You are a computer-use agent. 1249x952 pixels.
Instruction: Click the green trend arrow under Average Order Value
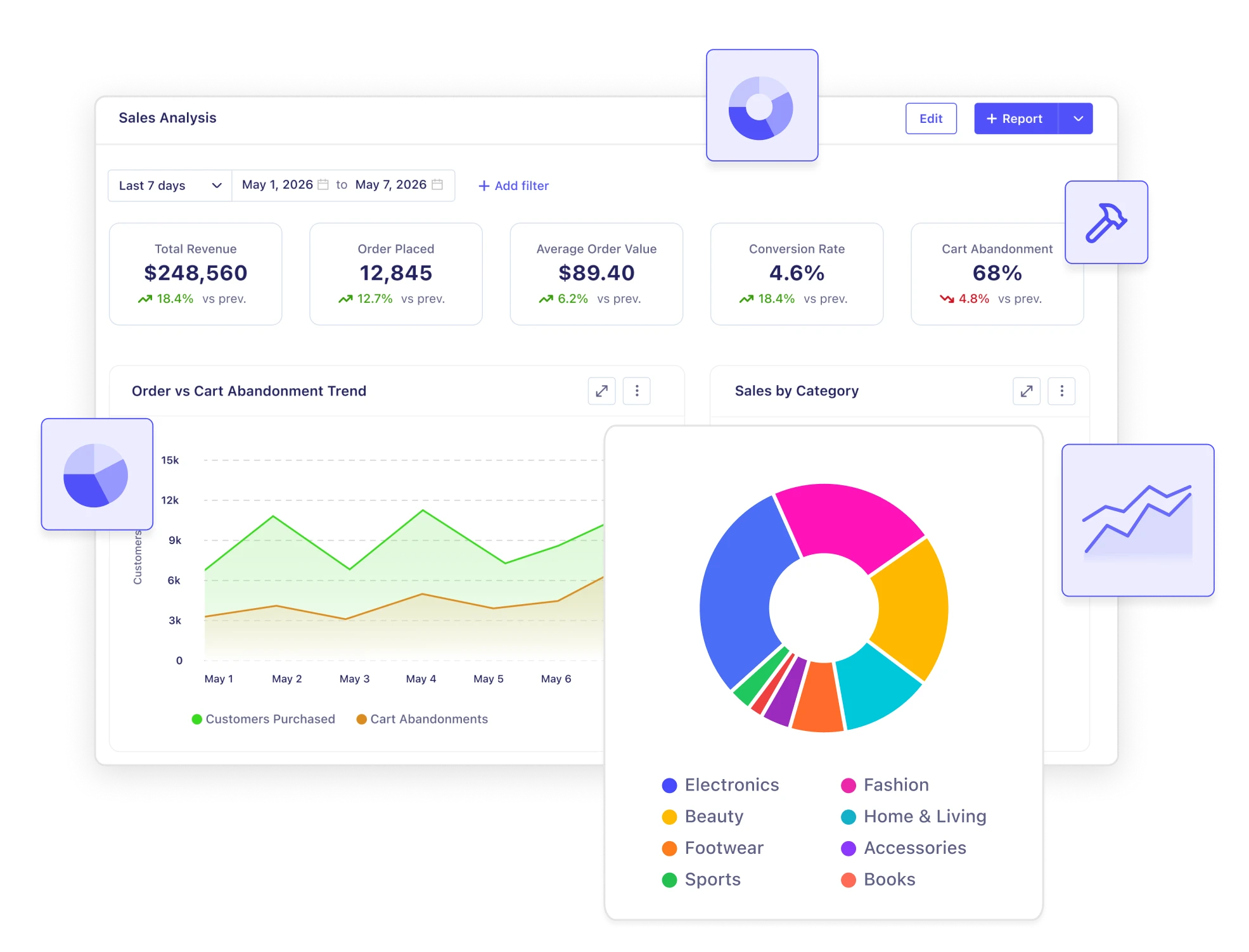(546, 299)
